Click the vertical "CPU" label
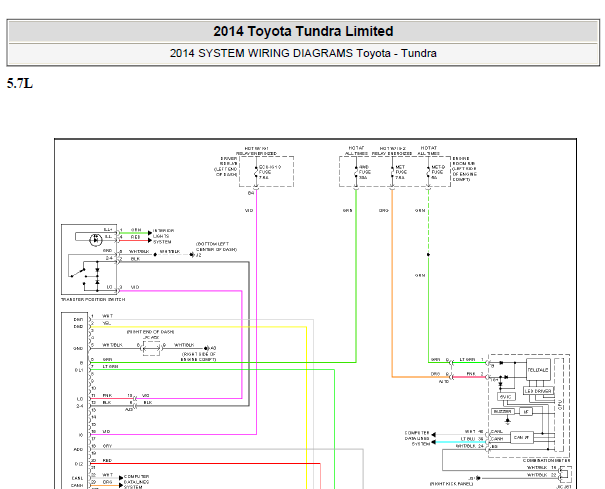This screenshot has height=489, width=605. [559, 404]
